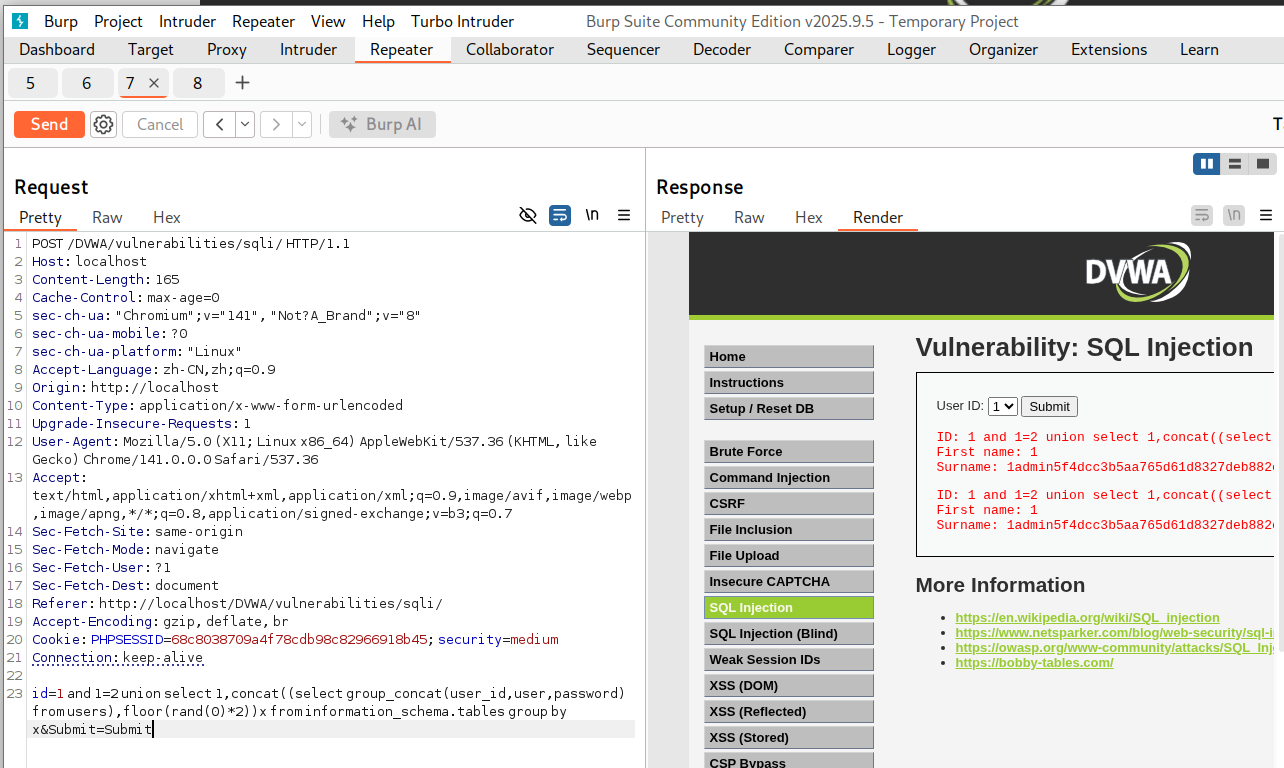Switch to the Sequencer tab

pyautogui.click(x=623, y=49)
